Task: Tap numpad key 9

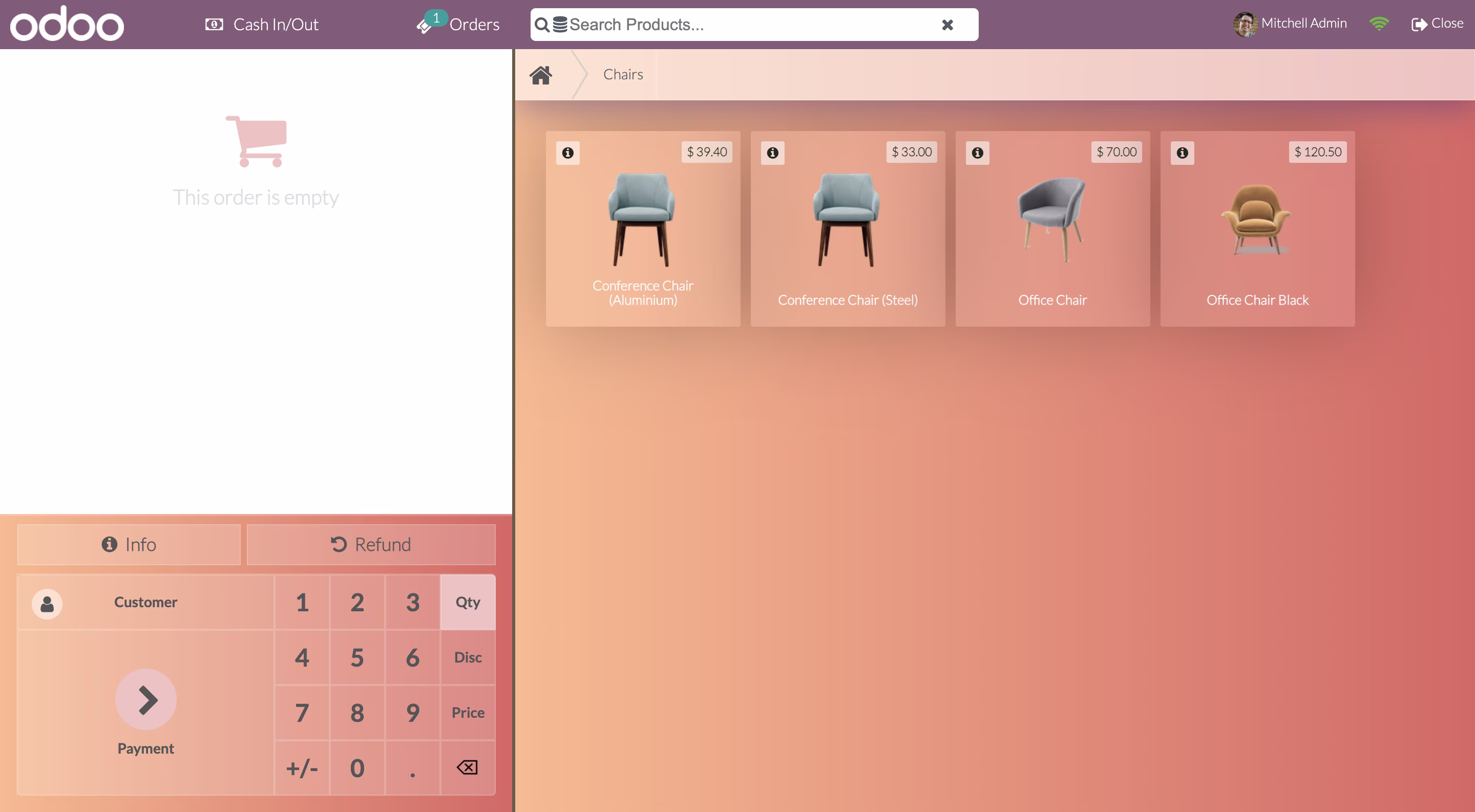Action: coord(413,713)
